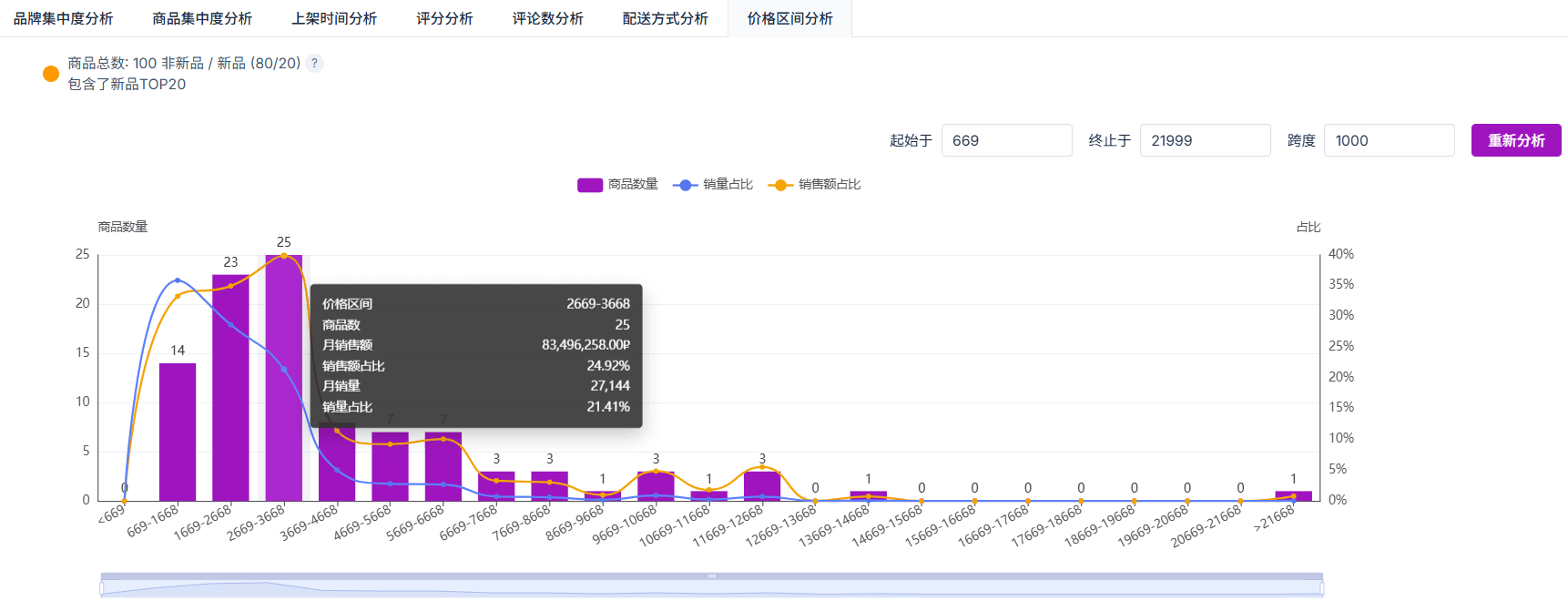The image size is (1568, 611).
Task: Click the 9669-10668 price range bar
Action: (x=656, y=486)
